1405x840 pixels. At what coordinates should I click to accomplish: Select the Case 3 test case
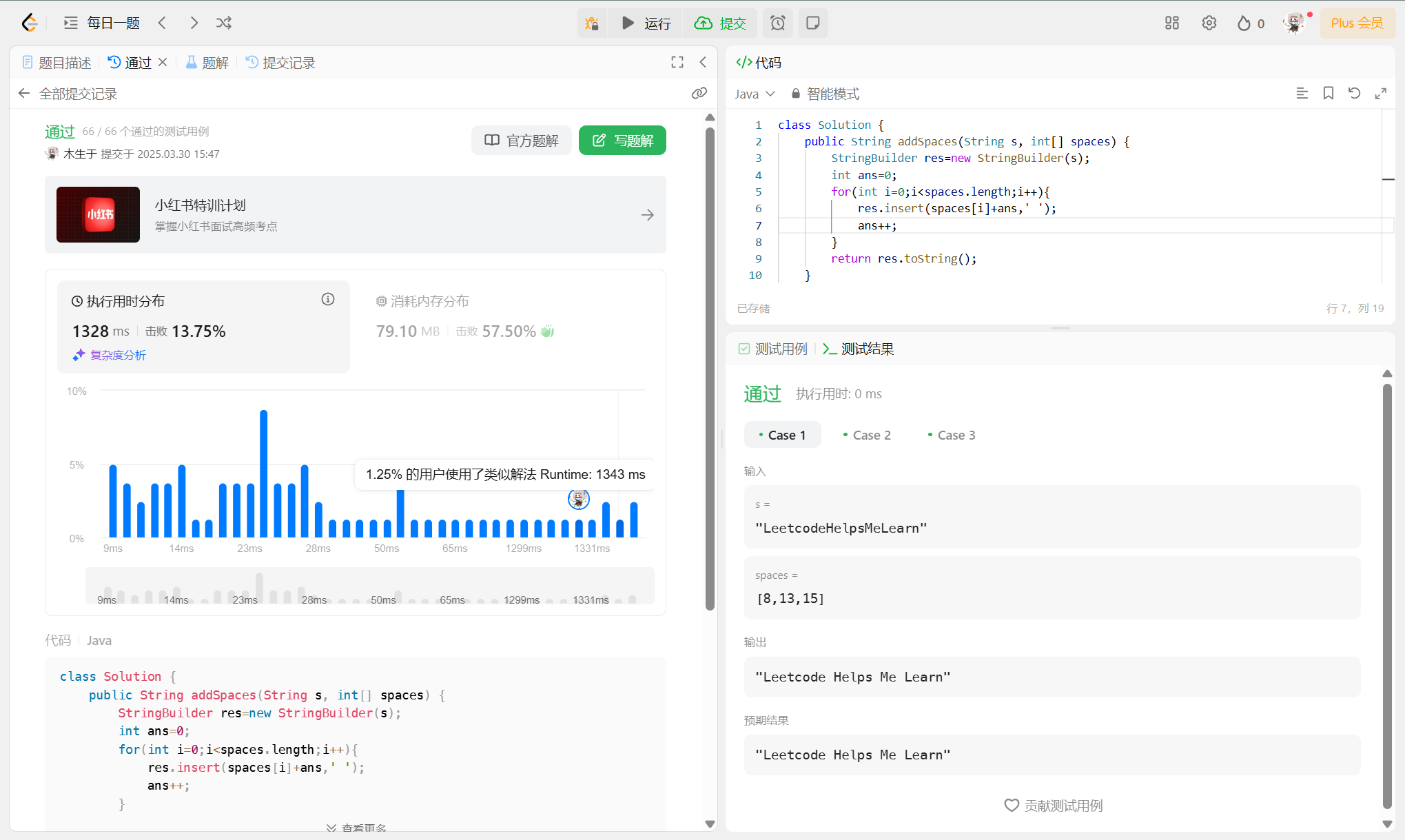pos(952,435)
